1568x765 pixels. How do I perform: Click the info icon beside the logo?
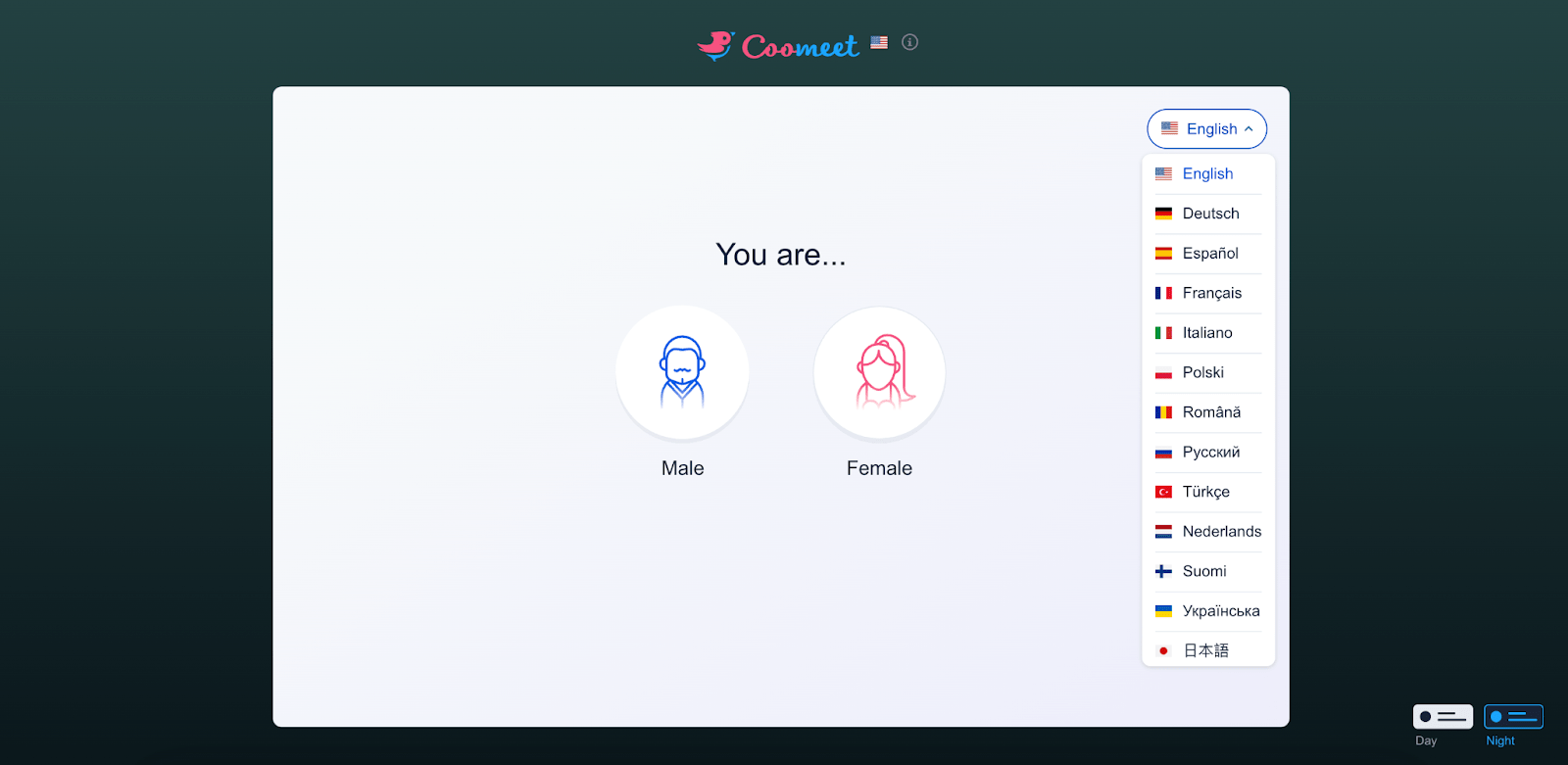pos(909,42)
